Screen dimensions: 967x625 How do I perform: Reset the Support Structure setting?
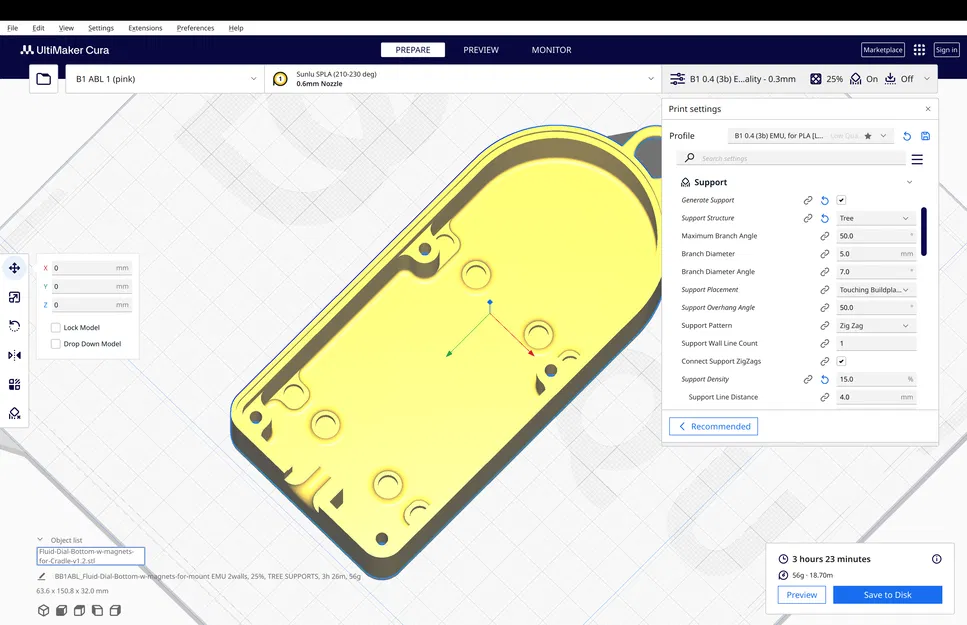coord(825,218)
